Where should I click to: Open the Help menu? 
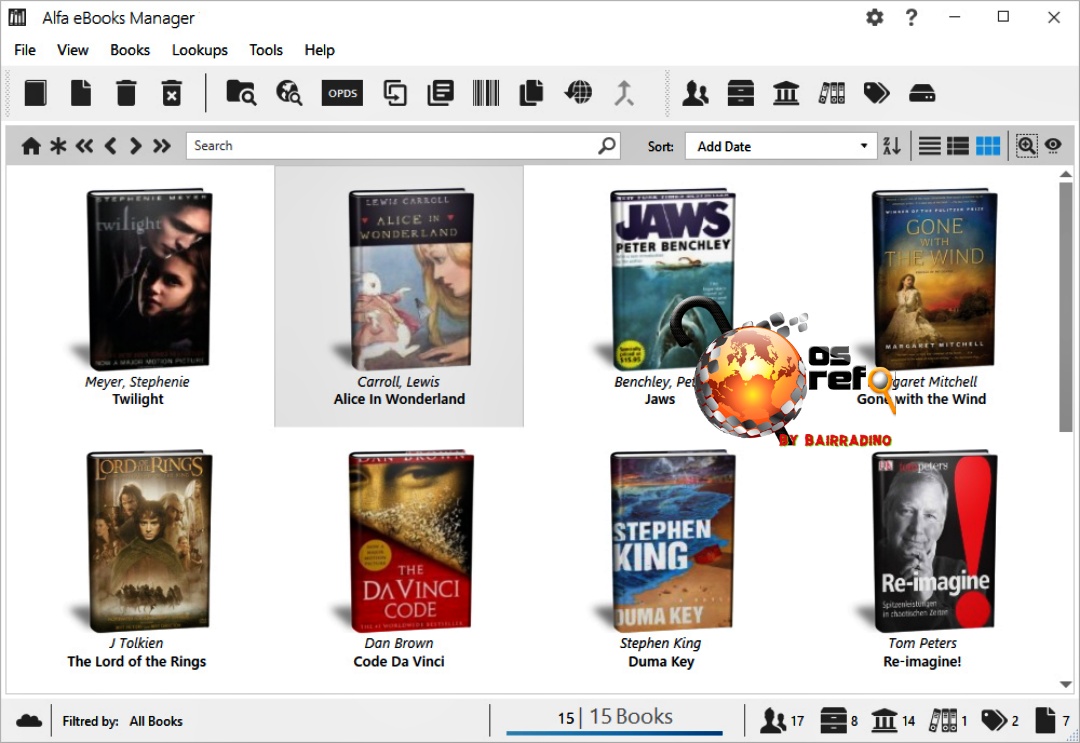tap(320, 50)
